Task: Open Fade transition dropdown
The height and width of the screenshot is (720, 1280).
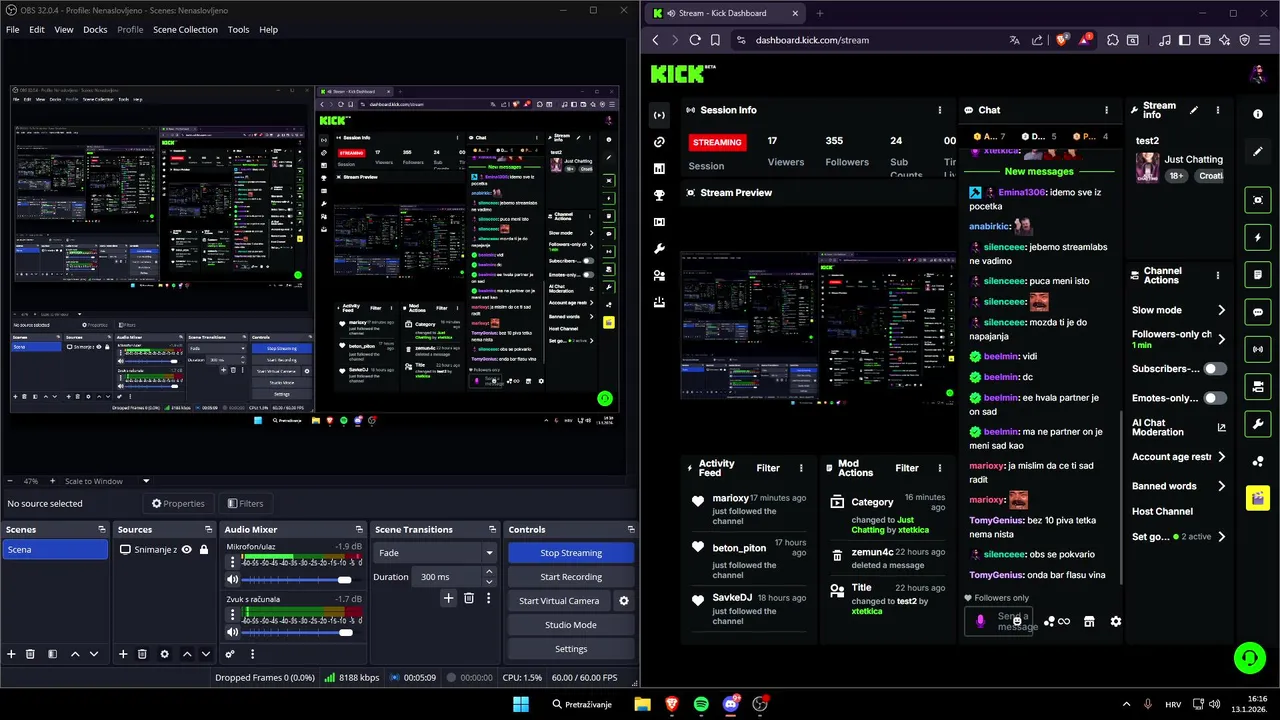Action: [434, 553]
